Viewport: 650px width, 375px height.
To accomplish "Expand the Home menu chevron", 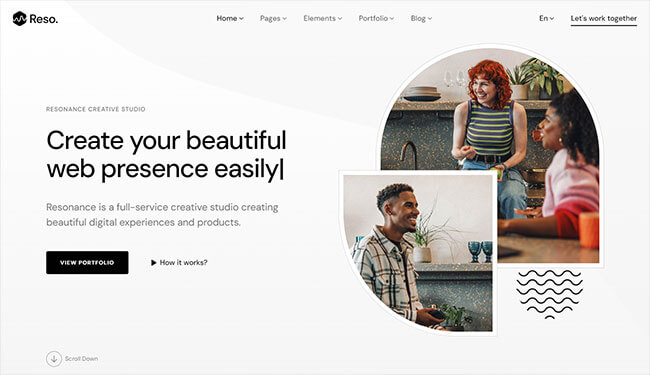I will (x=241, y=19).
